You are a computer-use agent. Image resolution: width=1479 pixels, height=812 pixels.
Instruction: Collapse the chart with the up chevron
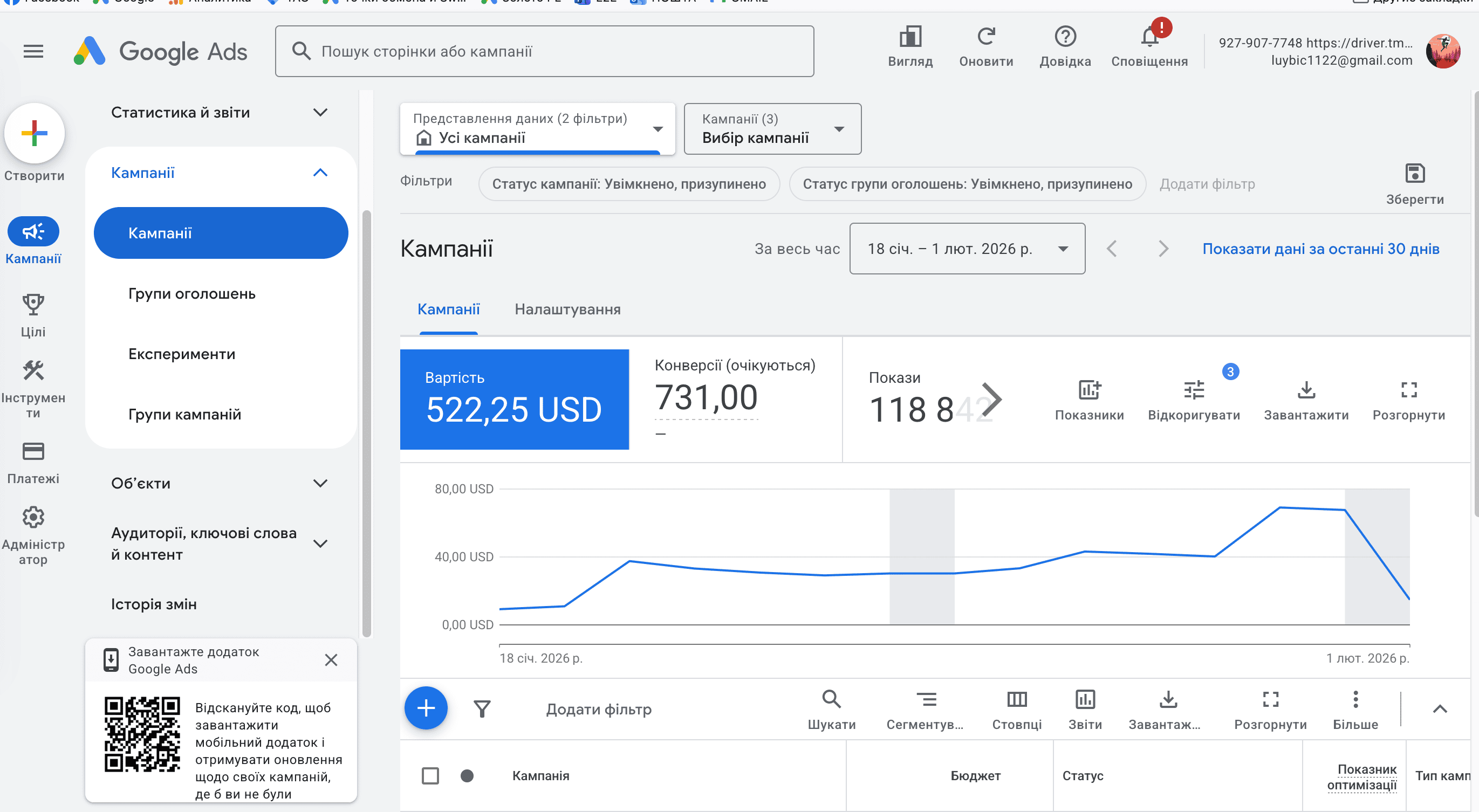point(1440,709)
